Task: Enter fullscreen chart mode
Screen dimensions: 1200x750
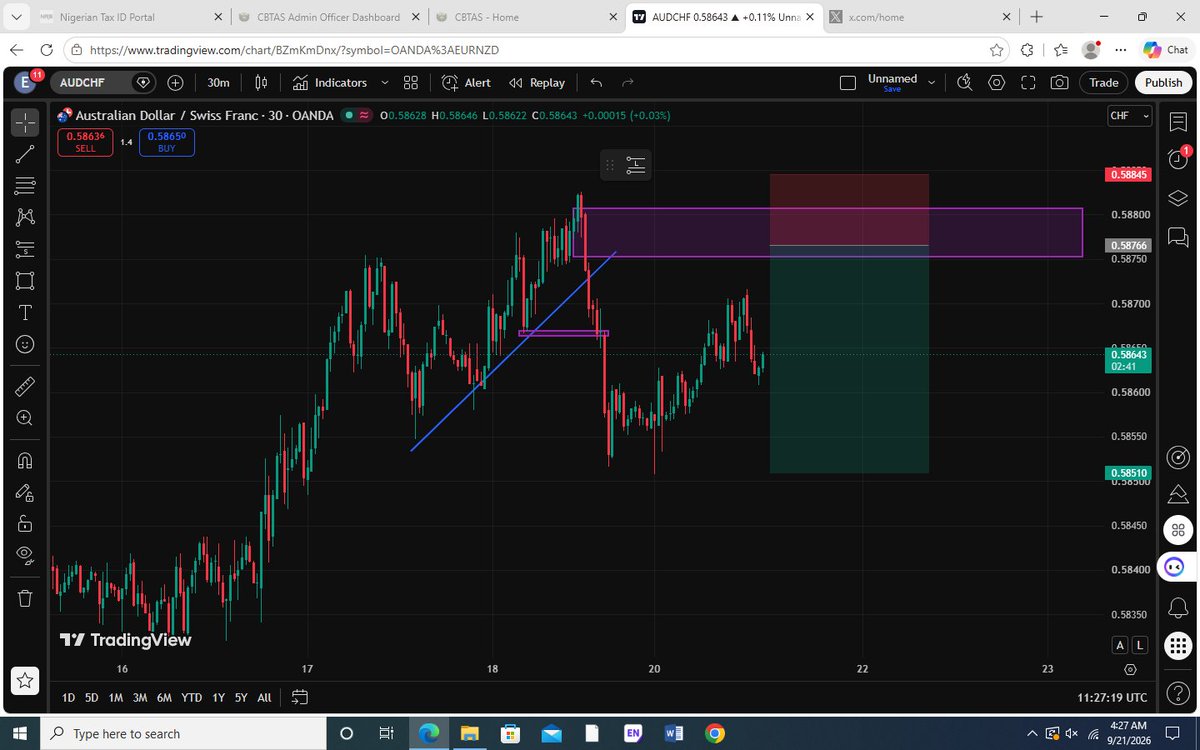Action: [x=1028, y=83]
